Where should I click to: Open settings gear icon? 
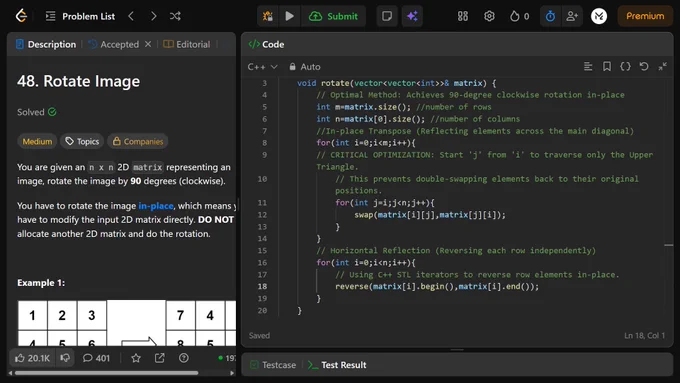[x=489, y=16]
